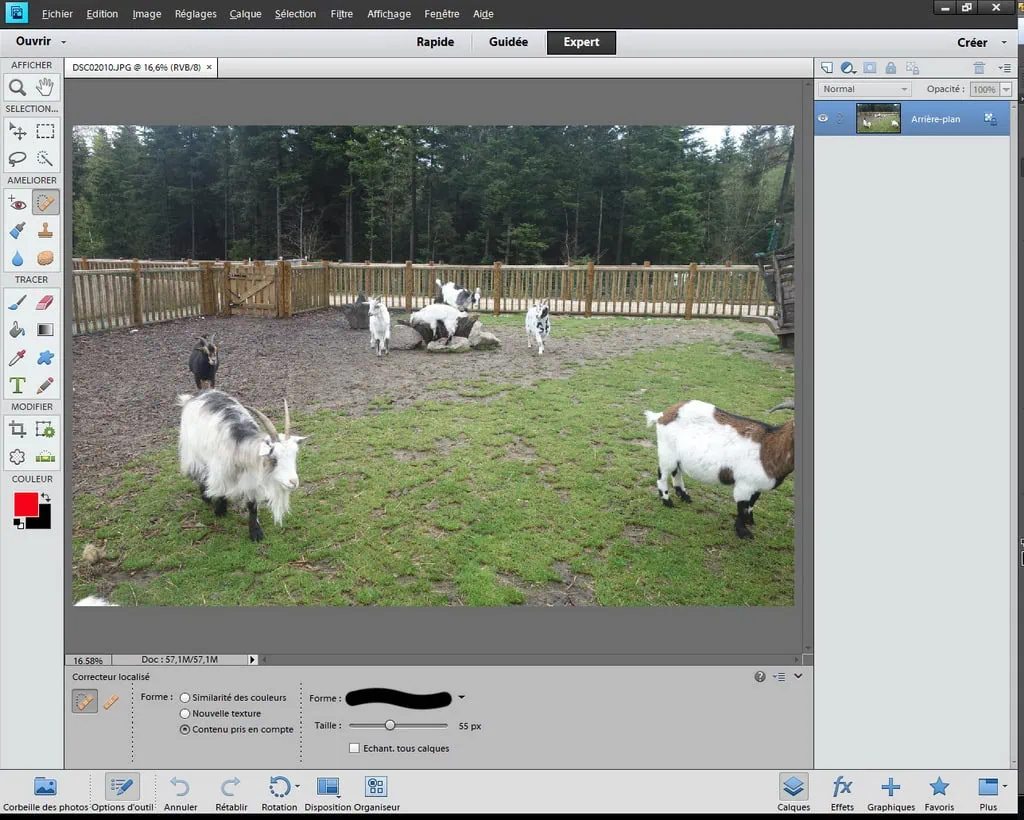The image size is (1024, 820).
Task: Select Nouvelle texture radio option
Action: click(185, 714)
